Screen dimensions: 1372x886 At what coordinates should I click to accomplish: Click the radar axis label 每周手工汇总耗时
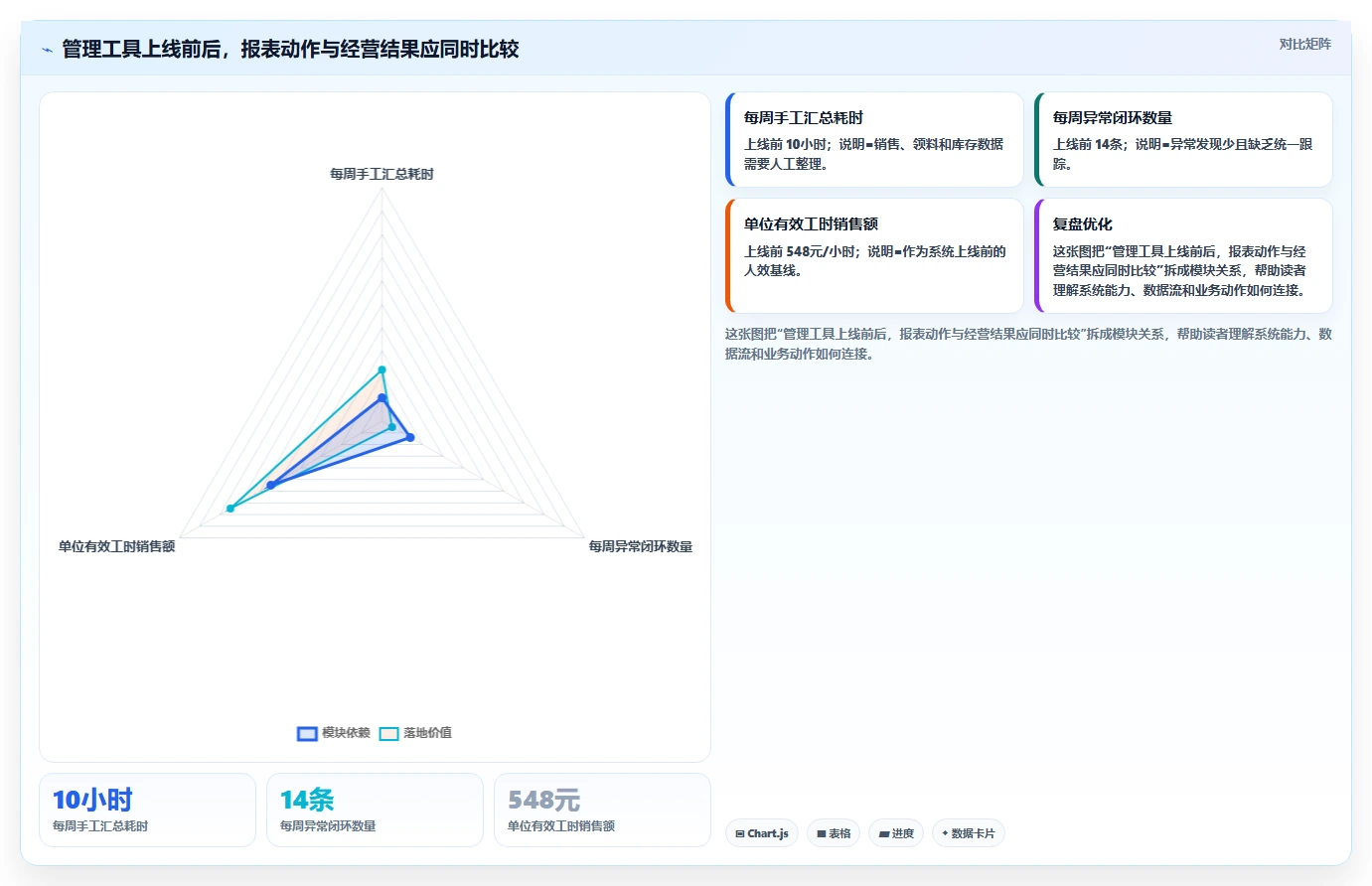click(381, 174)
